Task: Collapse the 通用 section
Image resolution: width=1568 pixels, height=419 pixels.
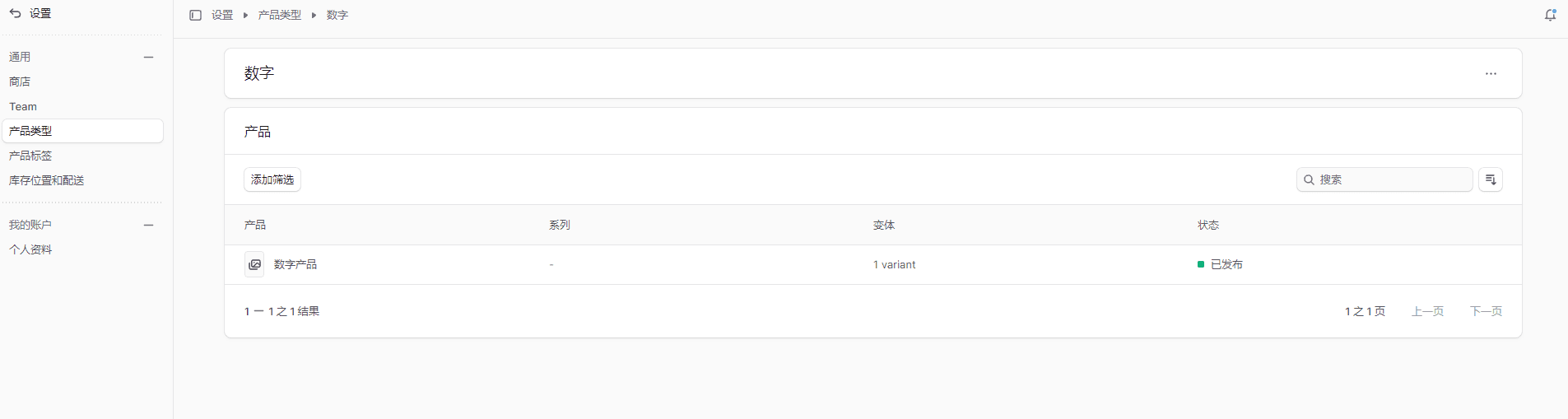Action: coord(148,57)
